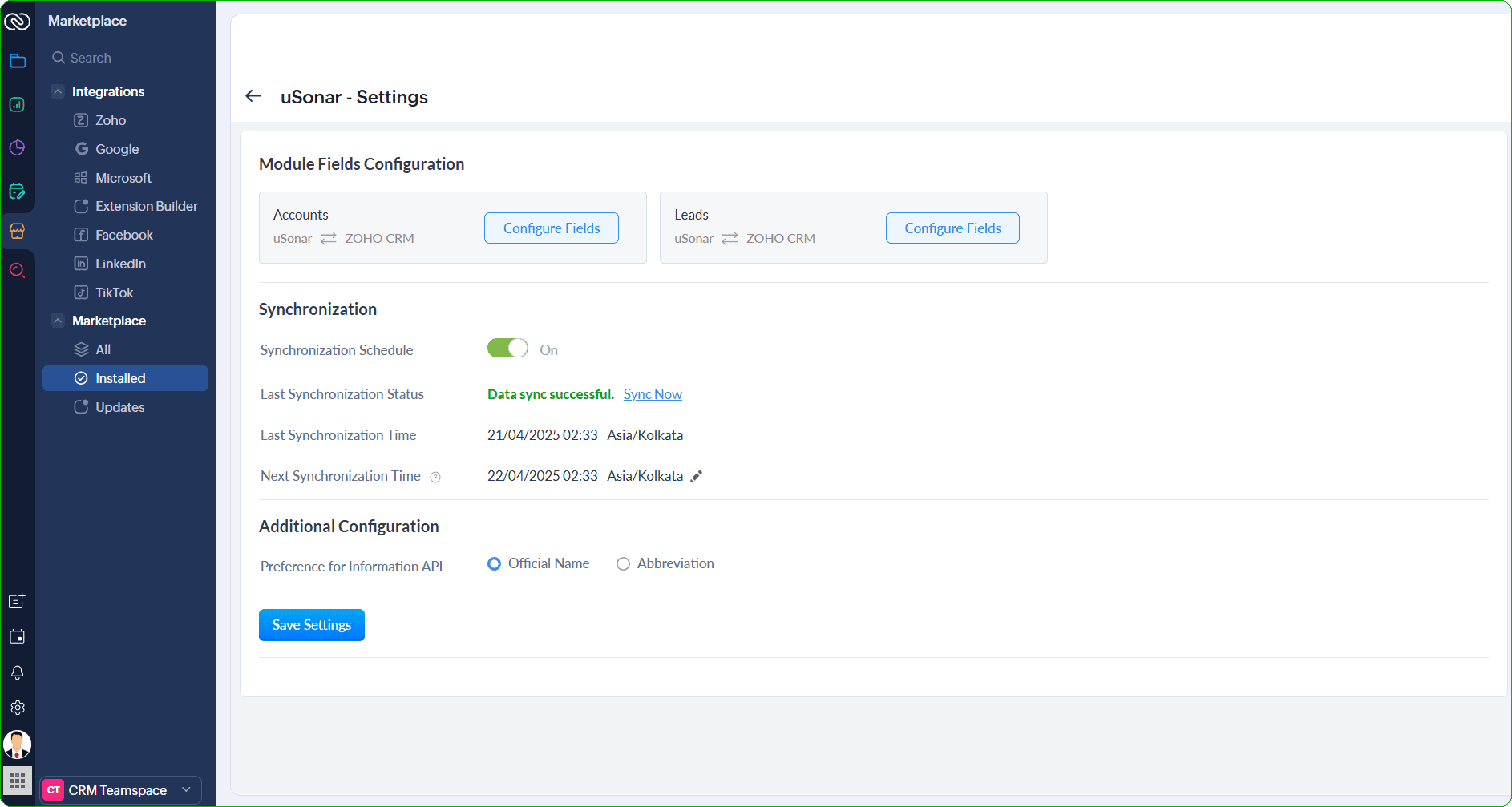Collapse the Marketplace section in sidebar
This screenshot has height=807, width=1512.
tap(58, 321)
